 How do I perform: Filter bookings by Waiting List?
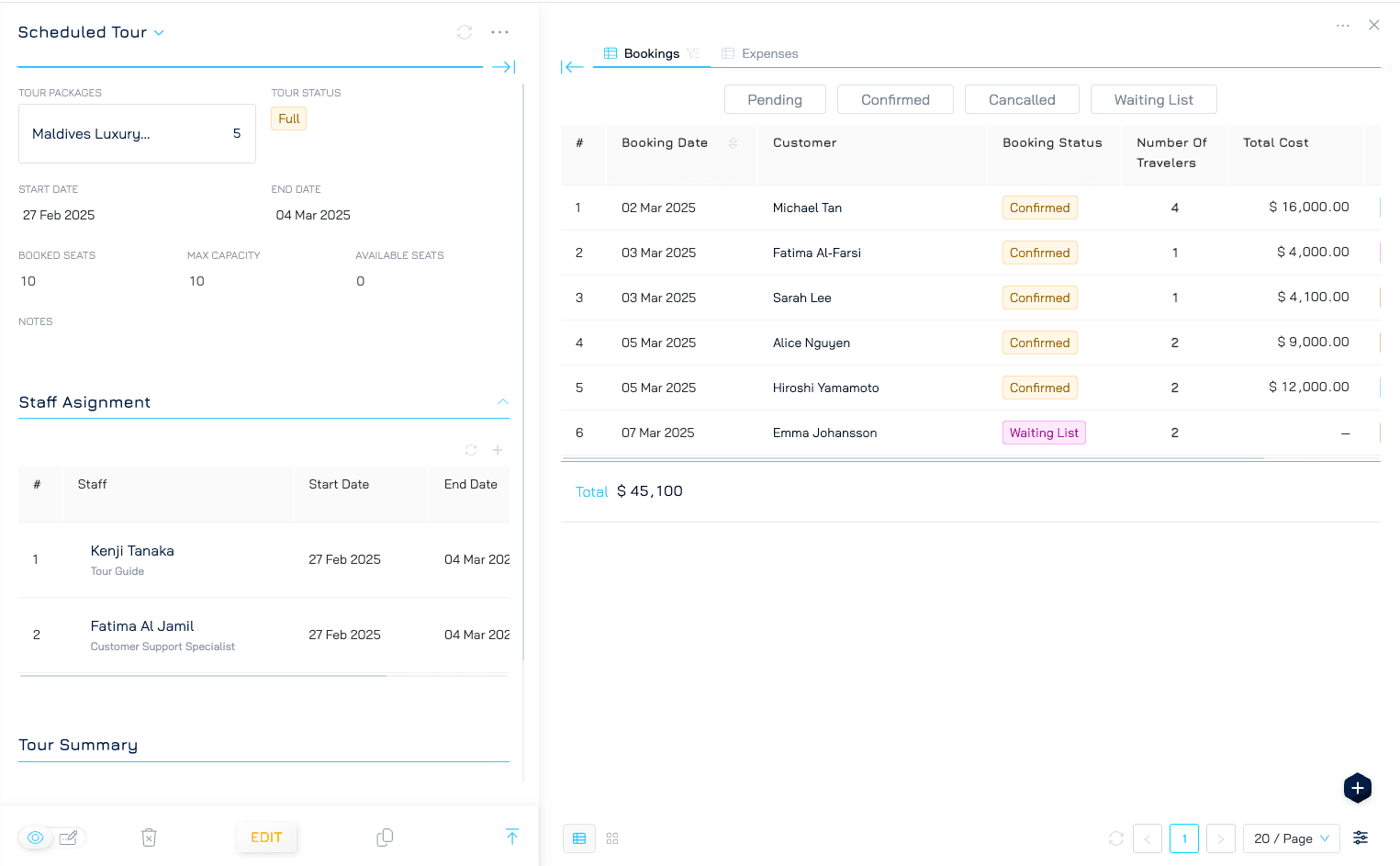coord(1153,100)
